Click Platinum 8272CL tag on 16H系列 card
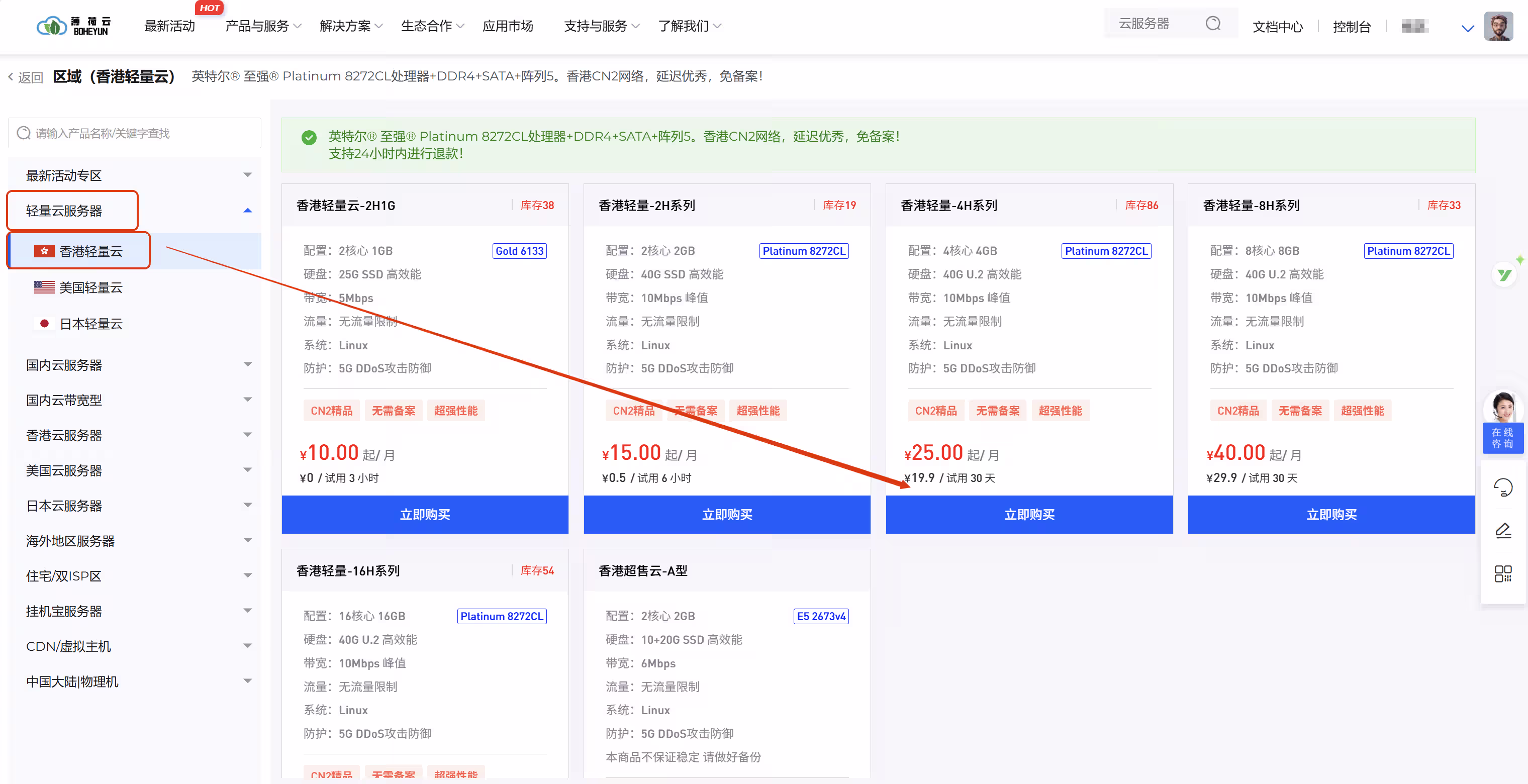The height and width of the screenshot is (784, 1528). (x=501, y=616)
